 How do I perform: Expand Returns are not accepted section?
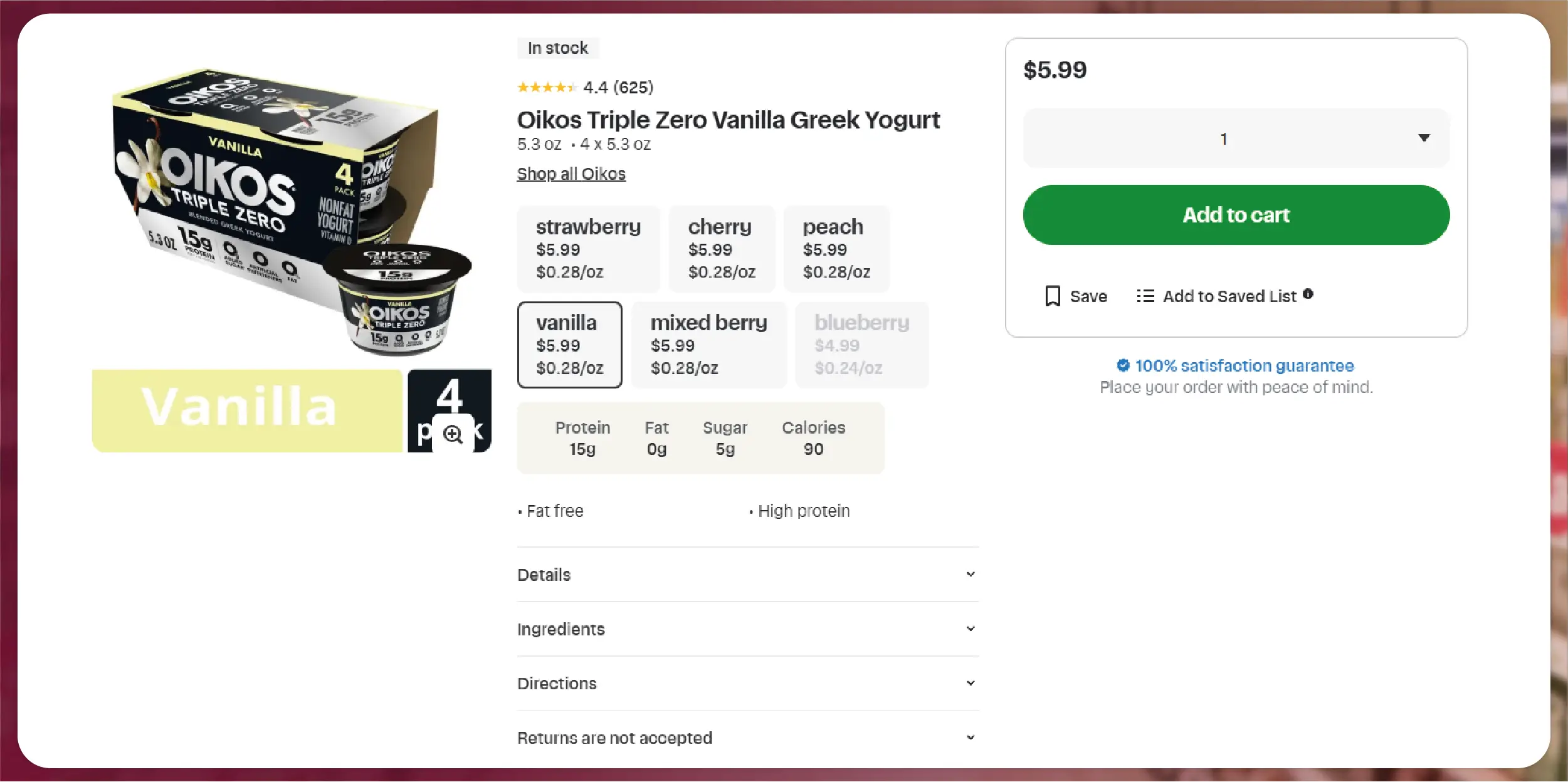[x=747, y=738]
